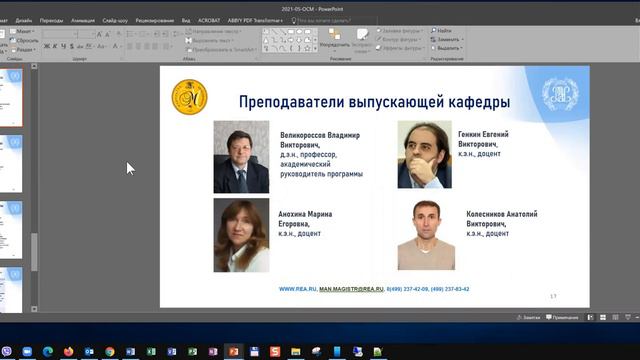
Task: Select the triangle shape in shapes gallery
Action: pos(266,40)
